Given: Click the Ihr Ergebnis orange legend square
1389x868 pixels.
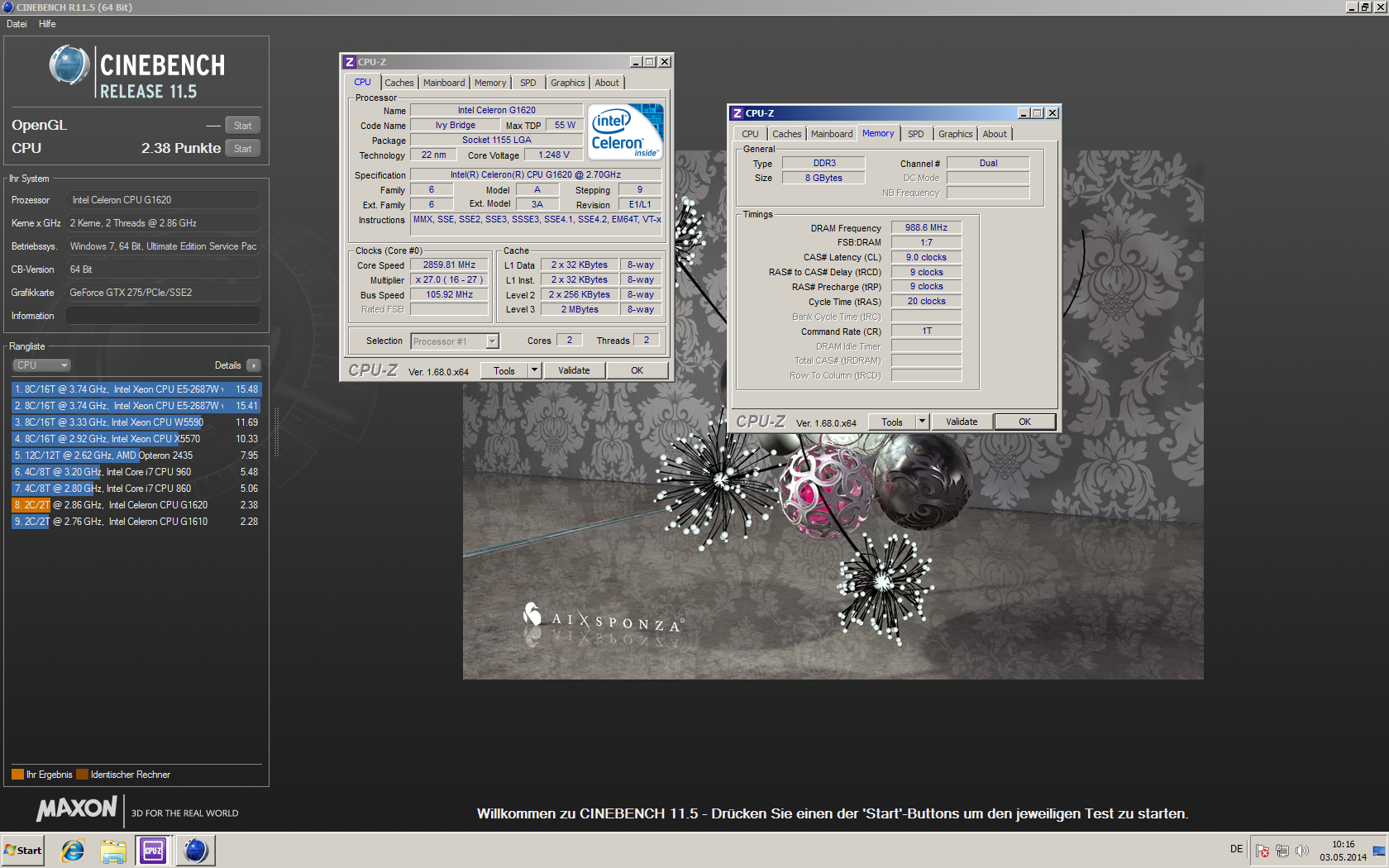Looking at the screenshot, I should (17, 775).
